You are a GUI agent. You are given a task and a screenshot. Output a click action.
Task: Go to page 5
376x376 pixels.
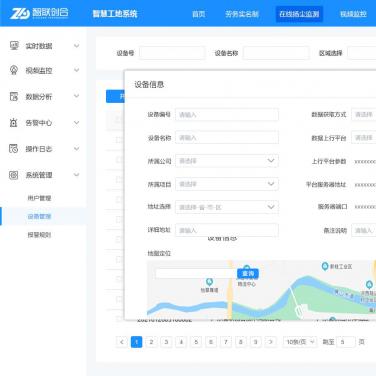click(x=196, y=342)
